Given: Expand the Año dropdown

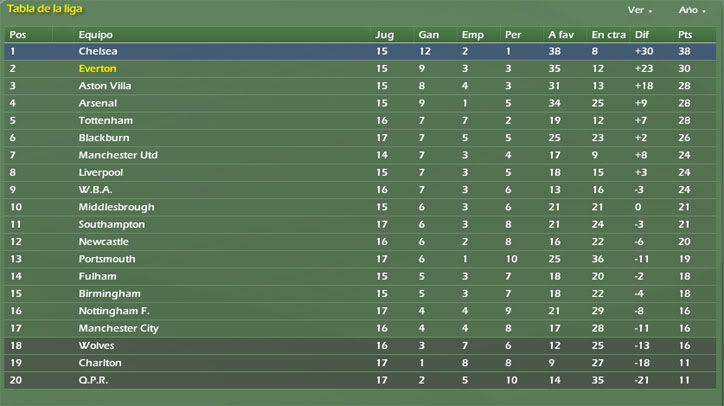Looking at the screenshot, I should pos(691,10).
